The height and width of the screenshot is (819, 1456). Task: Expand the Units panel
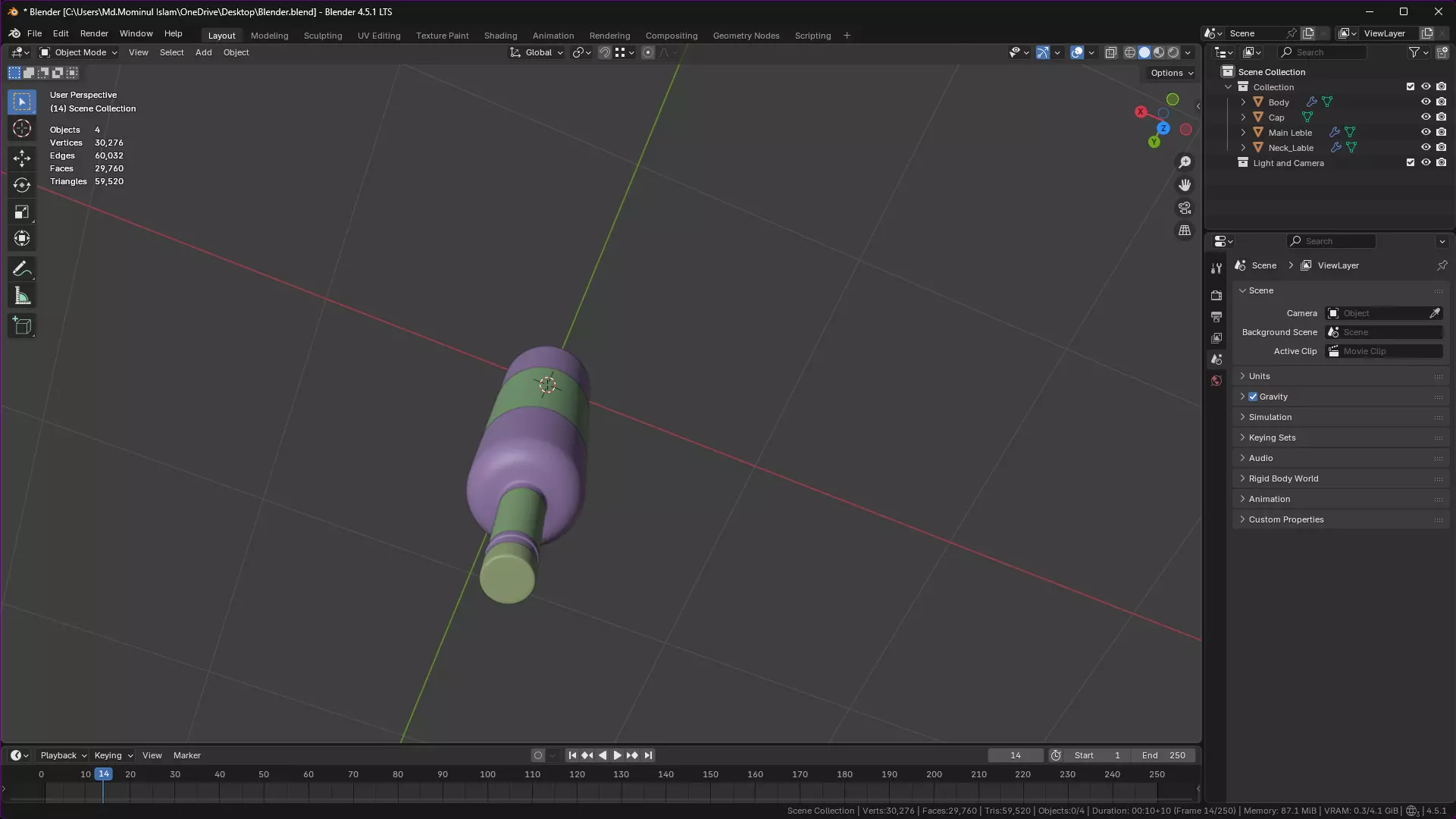[x=1260, y=376]
